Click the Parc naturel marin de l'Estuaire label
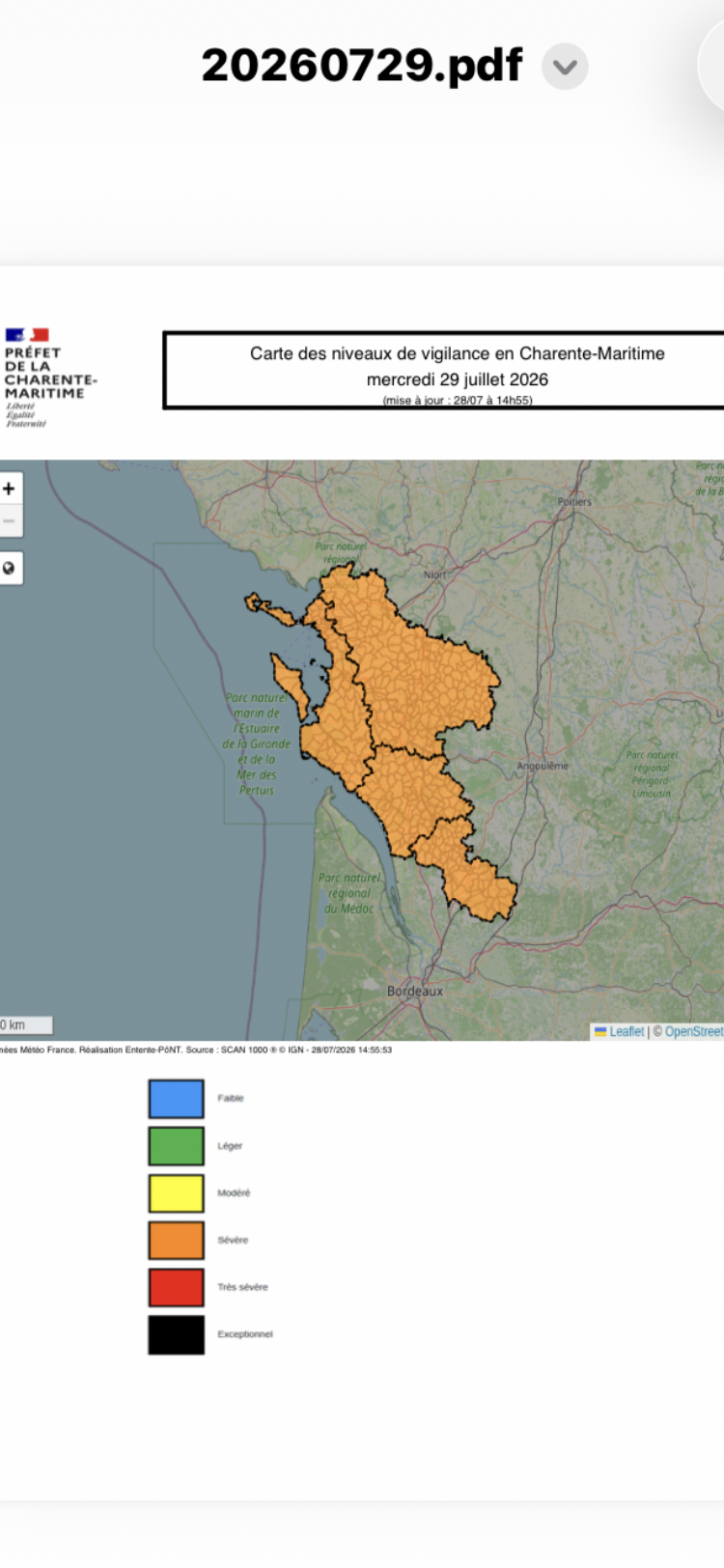This screenshot has width=724, height=1568. 257,743
